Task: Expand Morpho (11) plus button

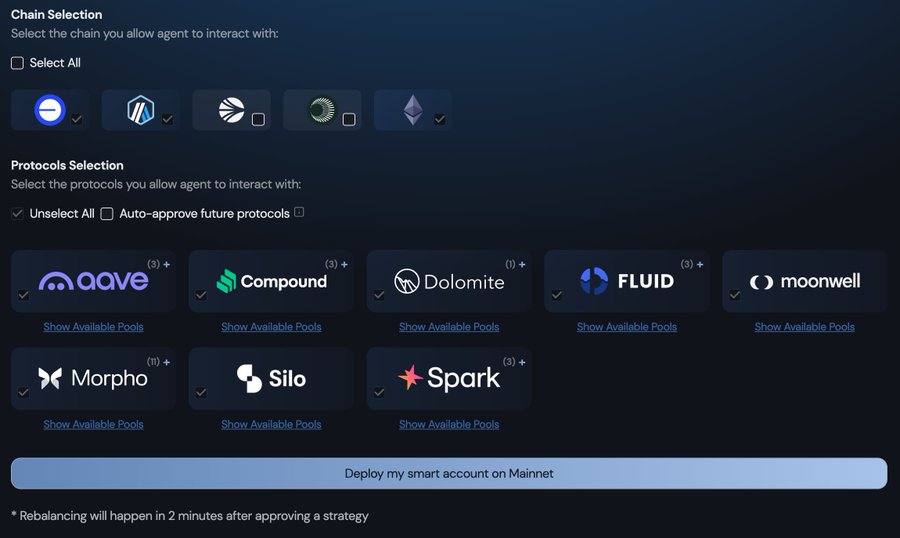Action: pyautogui.click(x=166, y=362)
